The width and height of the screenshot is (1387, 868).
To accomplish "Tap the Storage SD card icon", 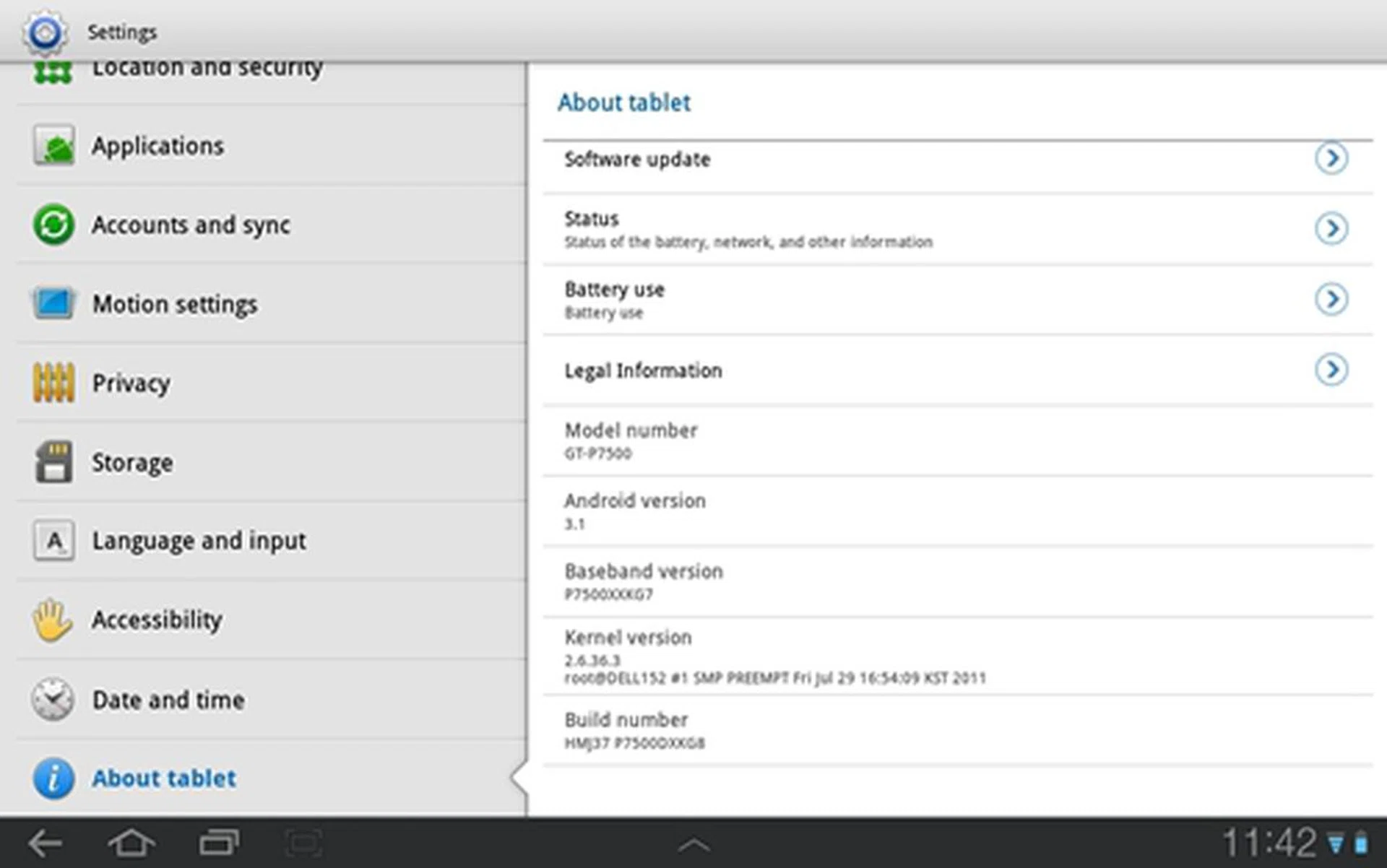I will [53, 462].
